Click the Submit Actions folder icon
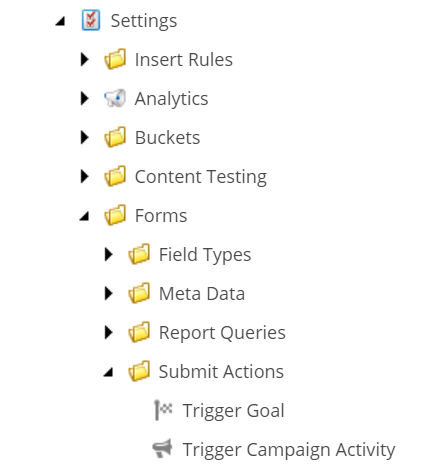This screenshot has width=441, height=468. [x=139, y=371]
